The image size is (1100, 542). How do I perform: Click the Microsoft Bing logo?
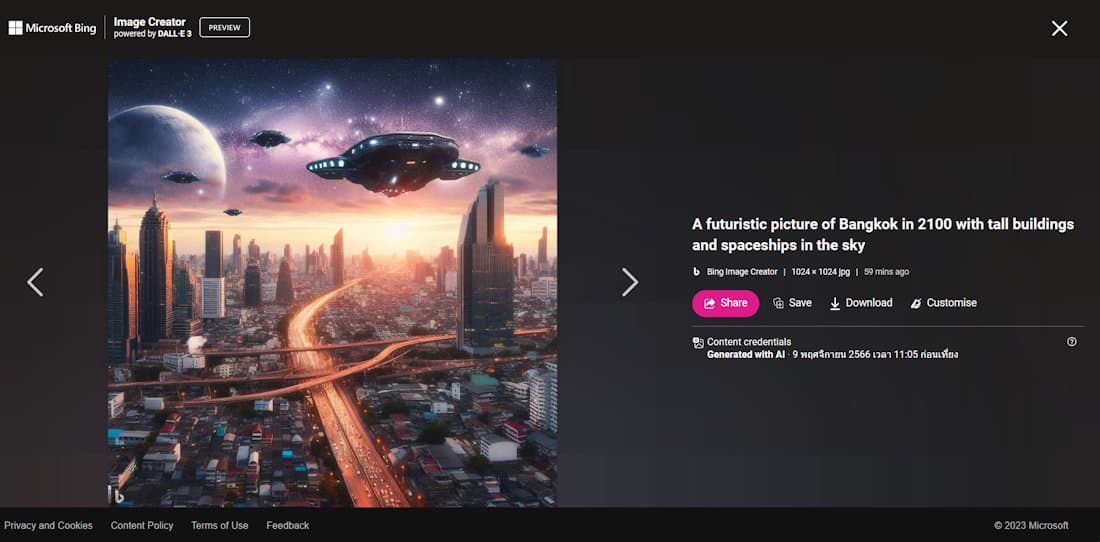(52, 28)
